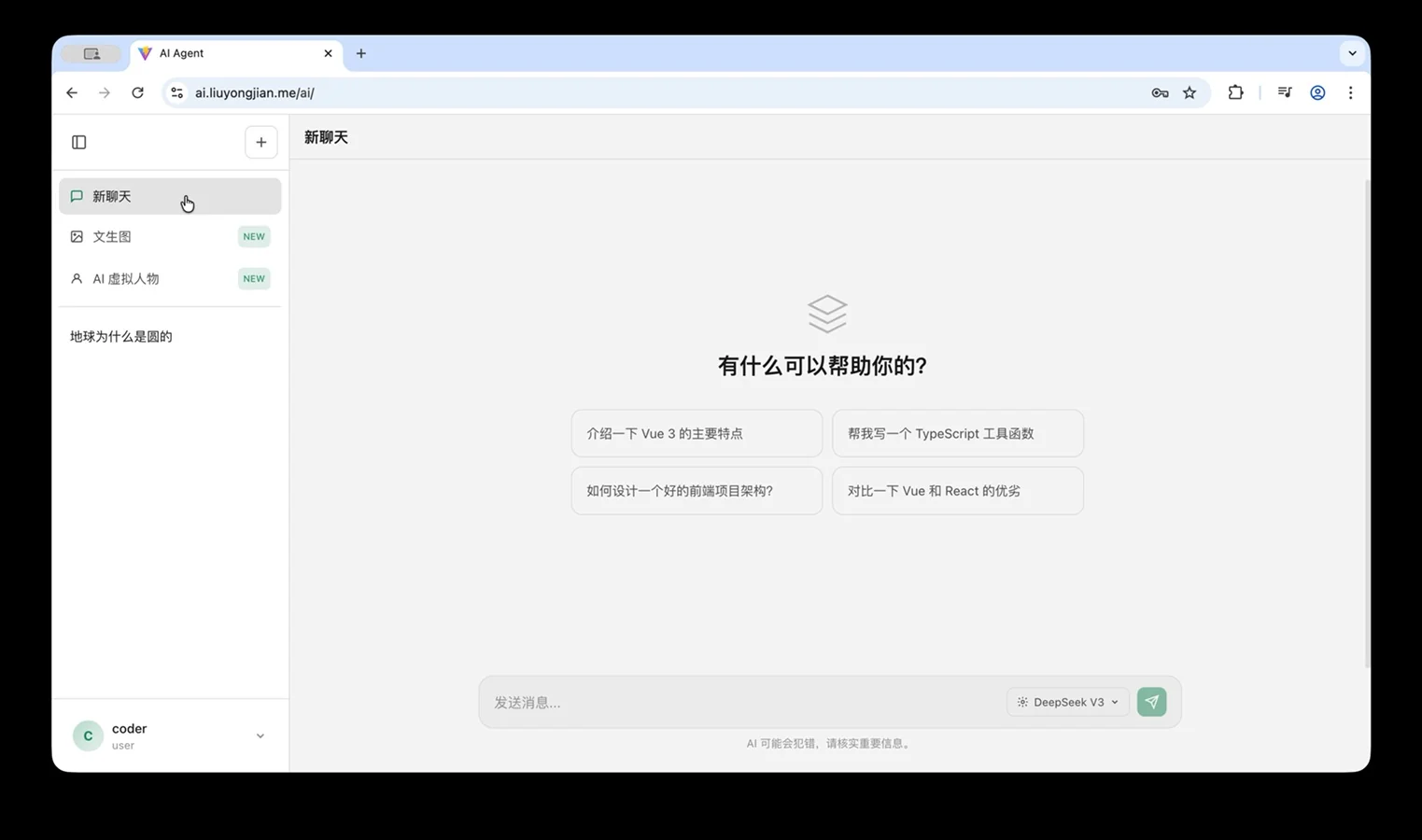The width and height of the screenshot is (1422, 840).
Task: Click the person icon beside AI 虚拟人物
Action: [x=77, y=278]
